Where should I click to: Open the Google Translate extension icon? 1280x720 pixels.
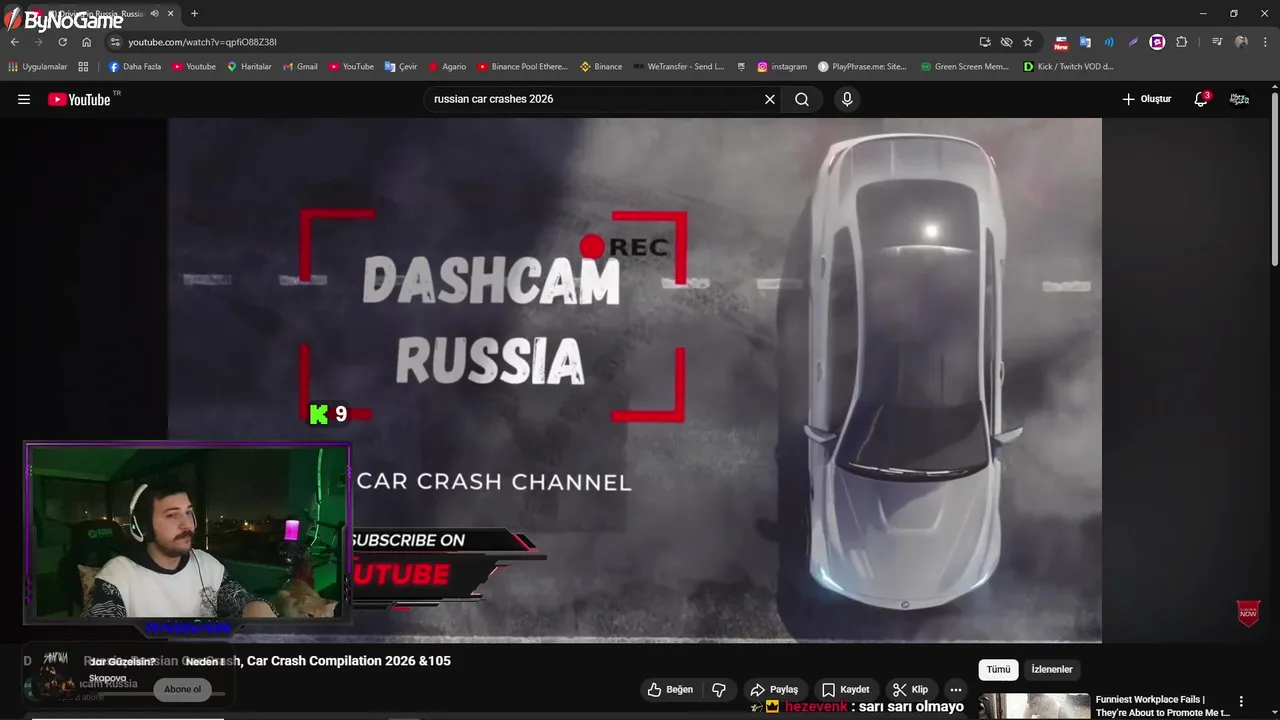(1085, 42)
